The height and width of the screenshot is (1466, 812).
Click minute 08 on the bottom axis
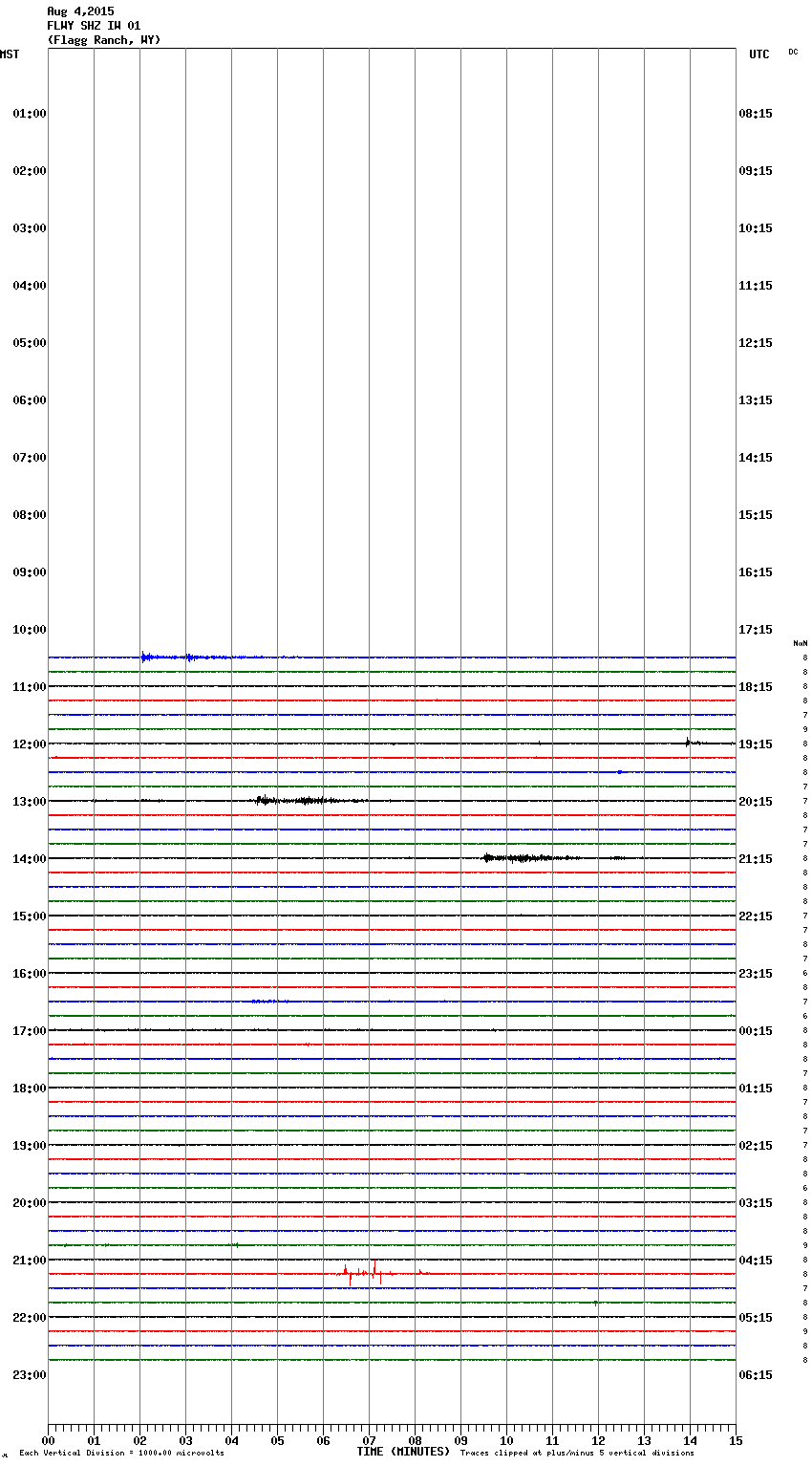(x=415, y=1440)
